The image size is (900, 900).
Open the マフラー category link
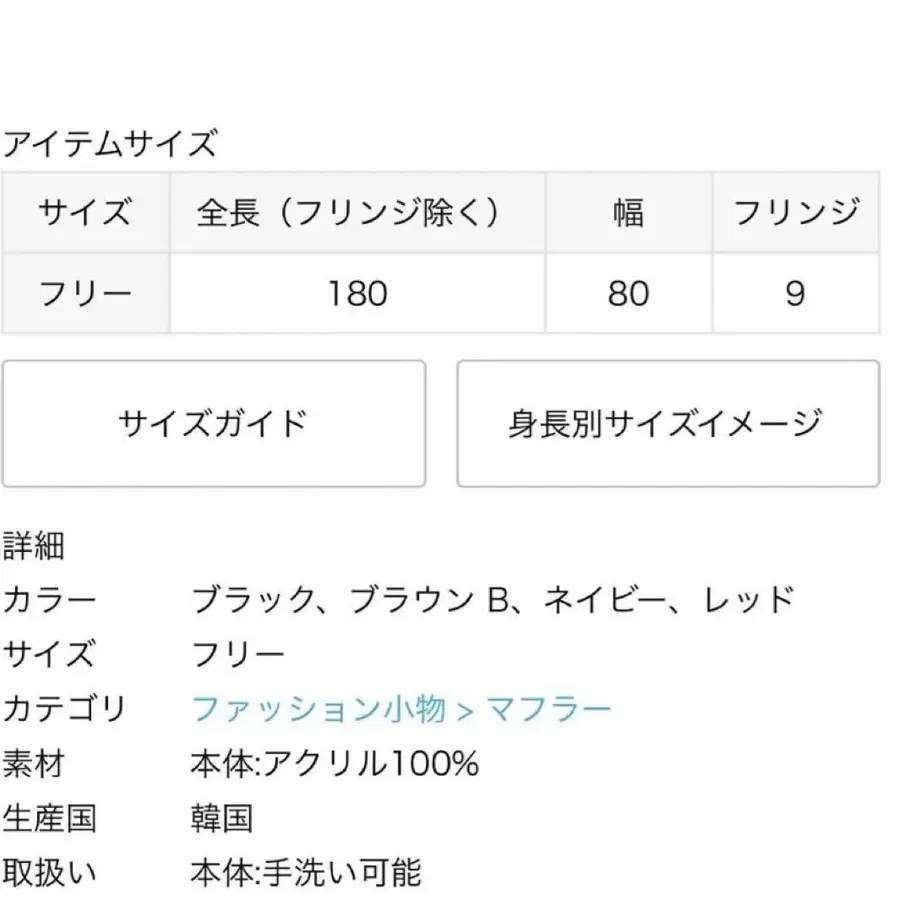pyautogui.click(x=548, y=710)
